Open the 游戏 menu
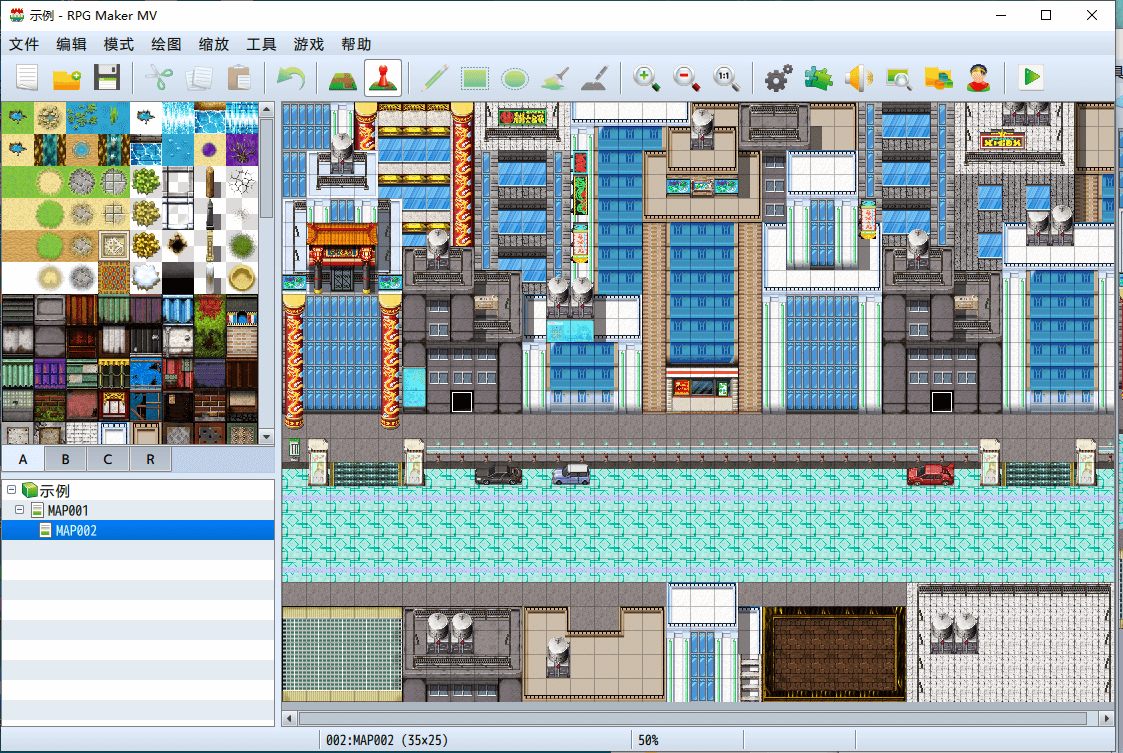This screenshot has width=1123, height=753. [x=309, y=44]
